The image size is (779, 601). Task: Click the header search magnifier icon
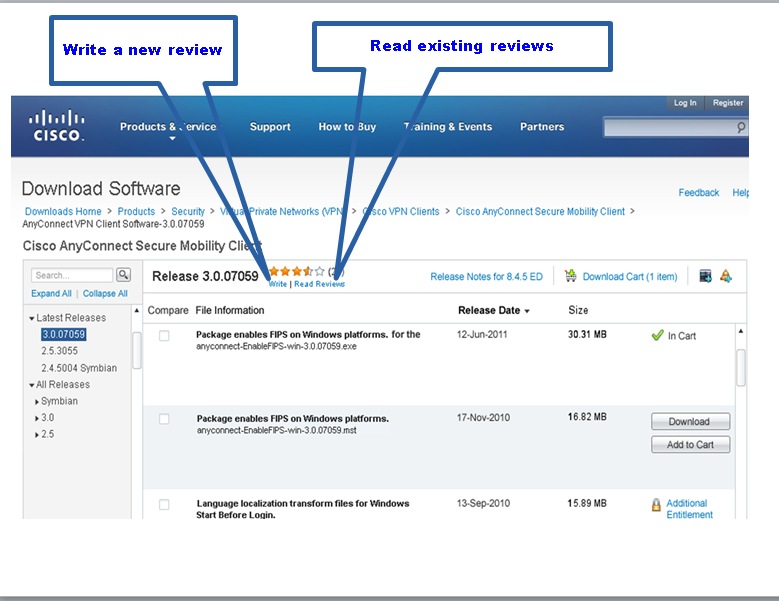[740, 128]
